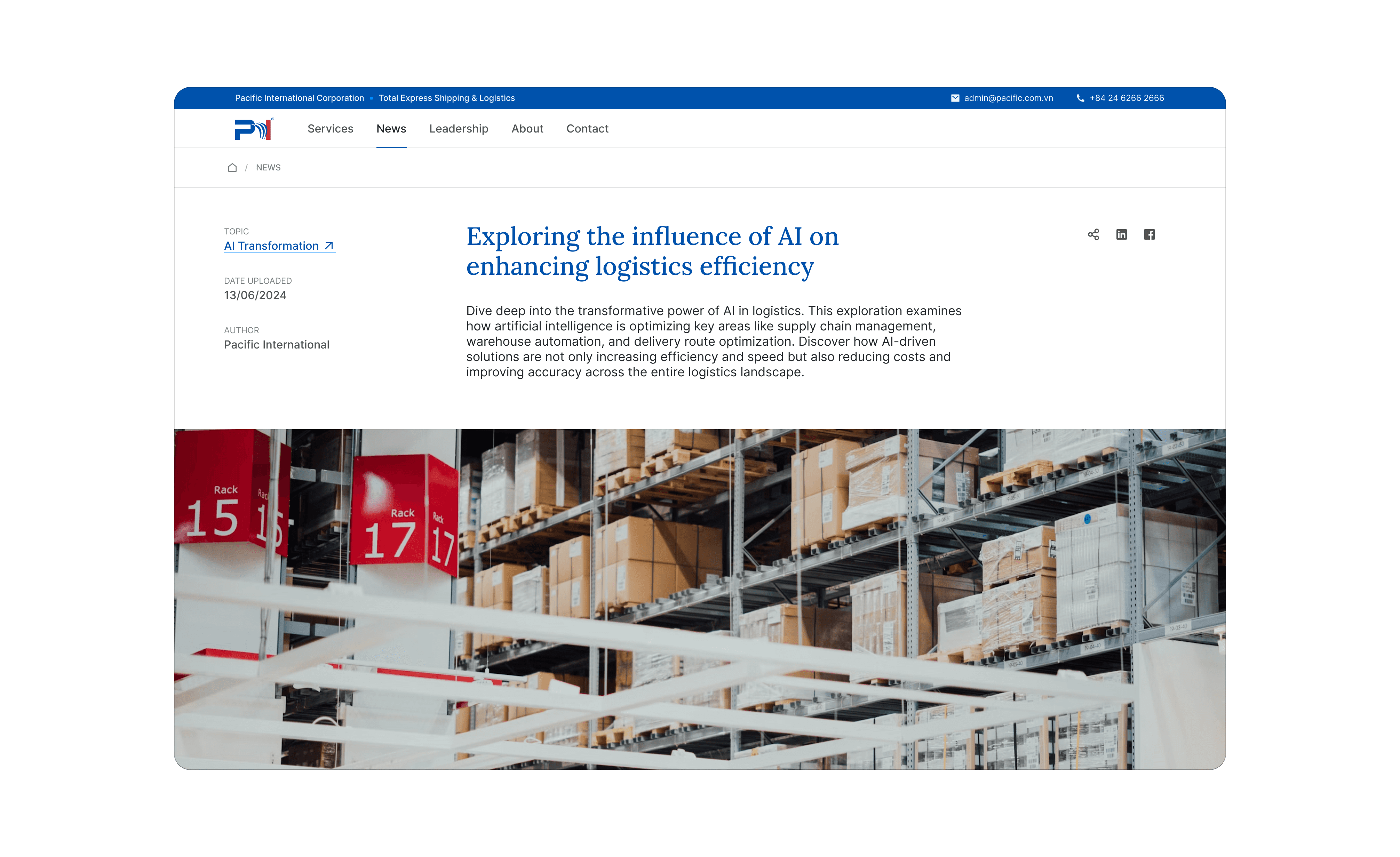Image resolution: width=1400 pixels, height=857 pixels.
Task: Open the About page
Action: point(527,129)
